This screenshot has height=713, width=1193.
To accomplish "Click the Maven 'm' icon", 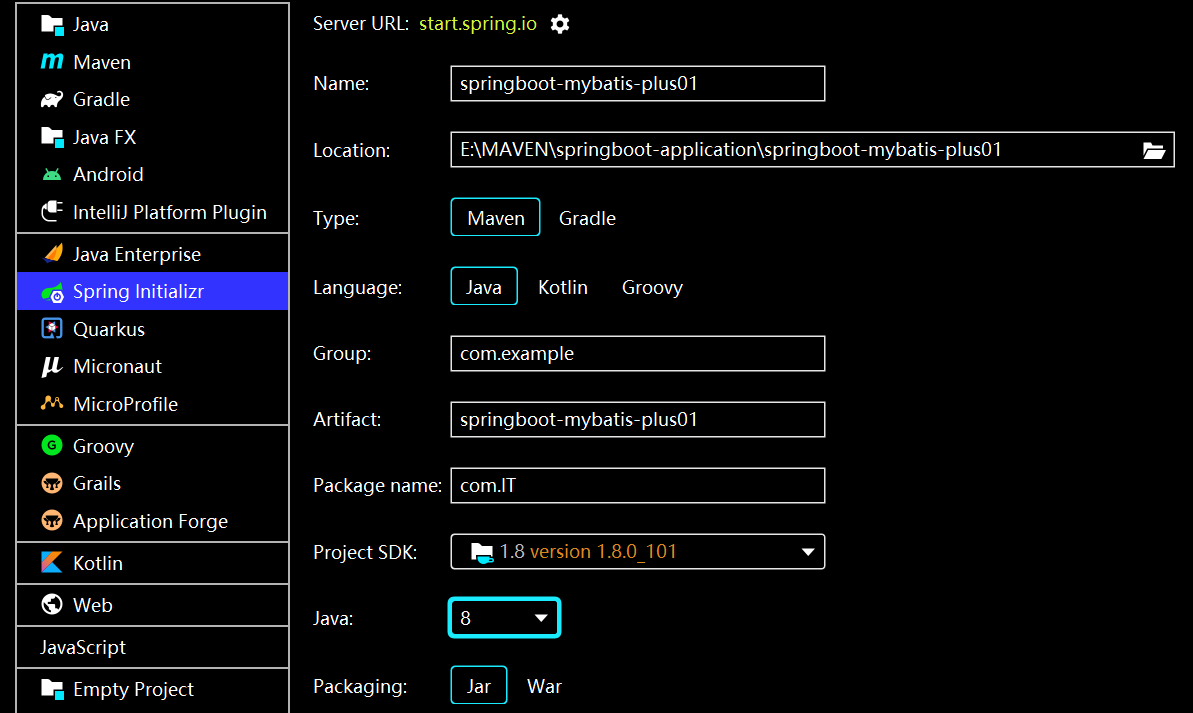I will pyautogui.click(x=52, y=62).
